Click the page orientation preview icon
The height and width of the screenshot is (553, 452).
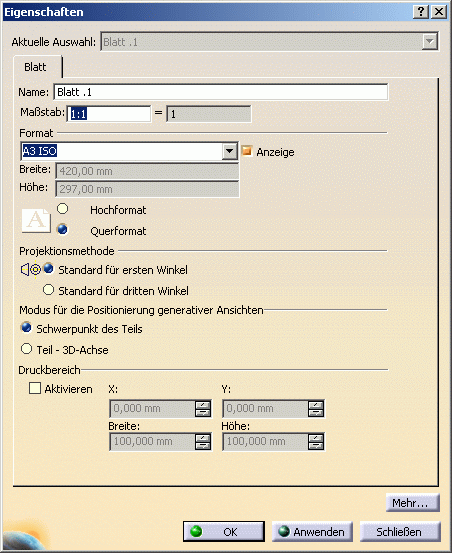36,220
